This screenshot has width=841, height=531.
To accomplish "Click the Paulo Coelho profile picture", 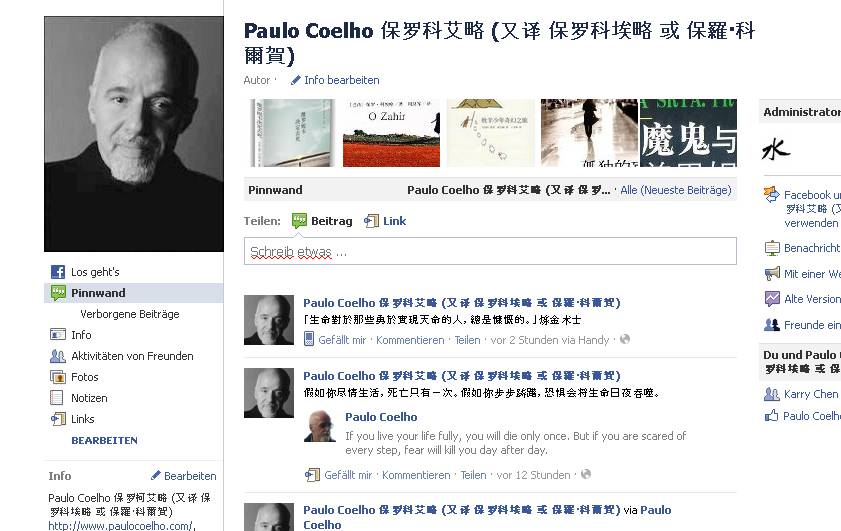I will (134, 134).
